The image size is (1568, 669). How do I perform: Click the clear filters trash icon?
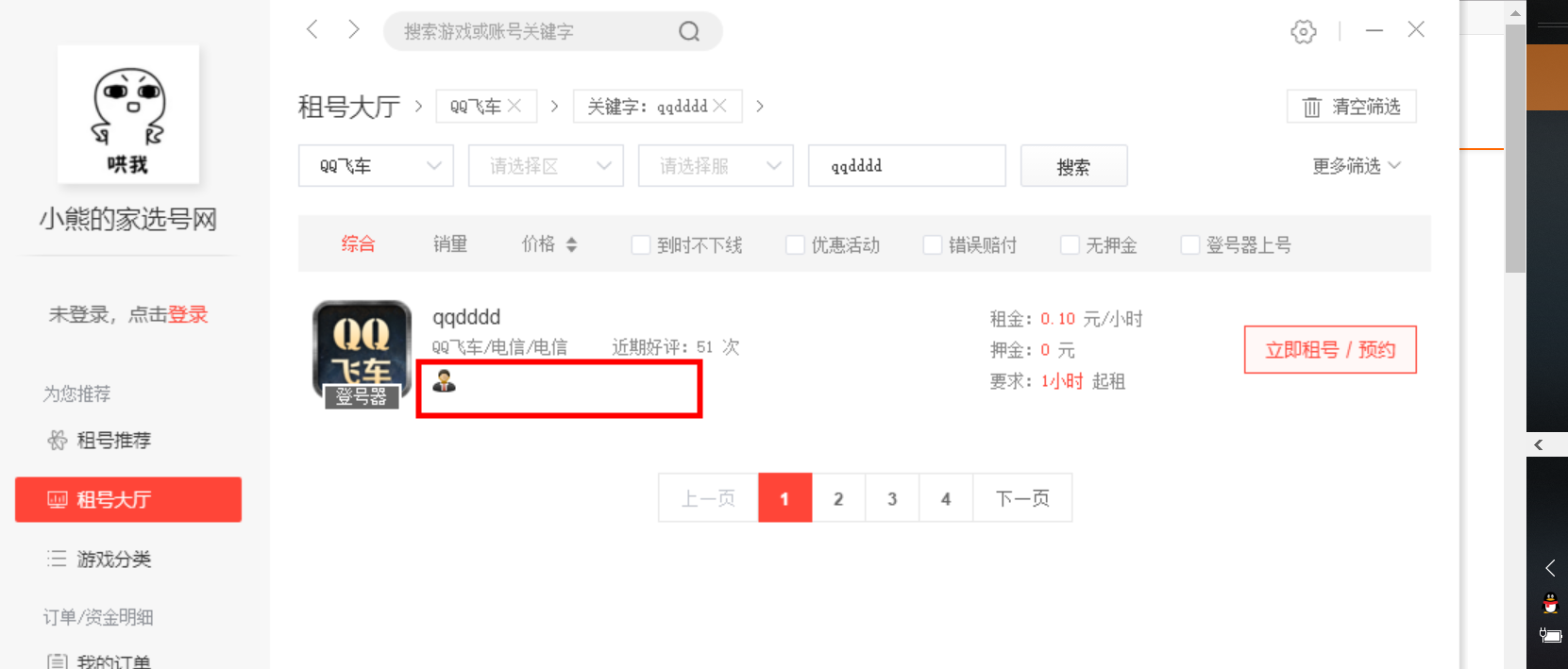(1311, 108)
